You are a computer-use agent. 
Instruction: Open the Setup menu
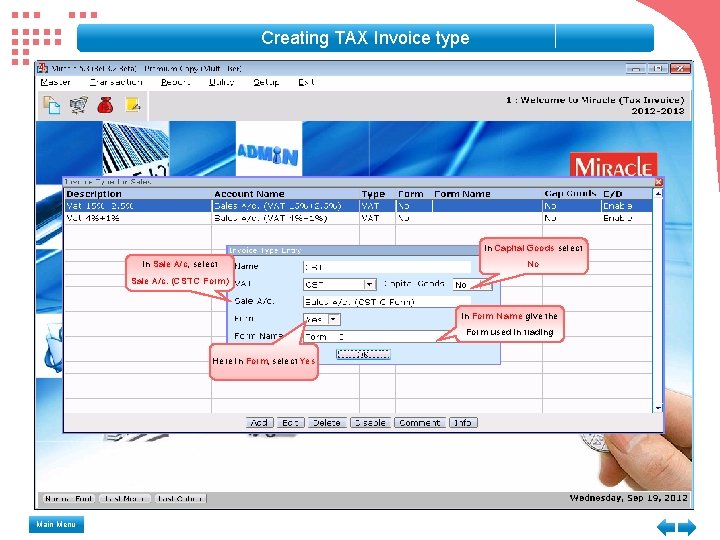pos(266,82)
